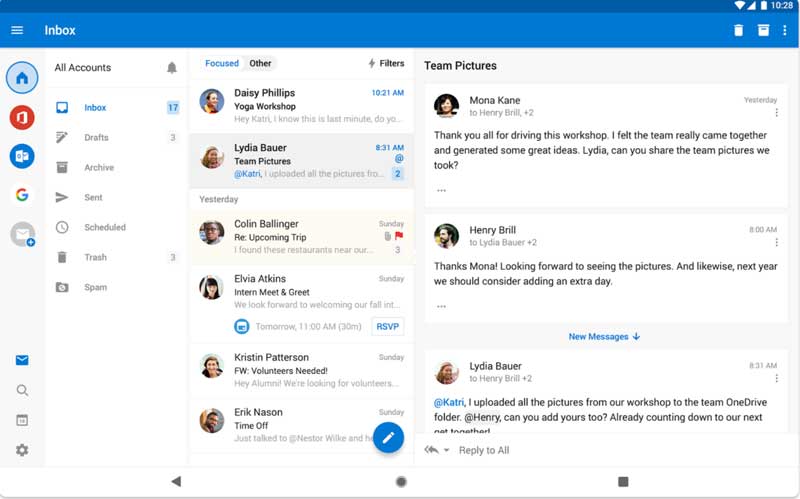Click the @Katri mention in Lydia's message
This screenshot has width=800, height=499.
click(x=449, y=402)
